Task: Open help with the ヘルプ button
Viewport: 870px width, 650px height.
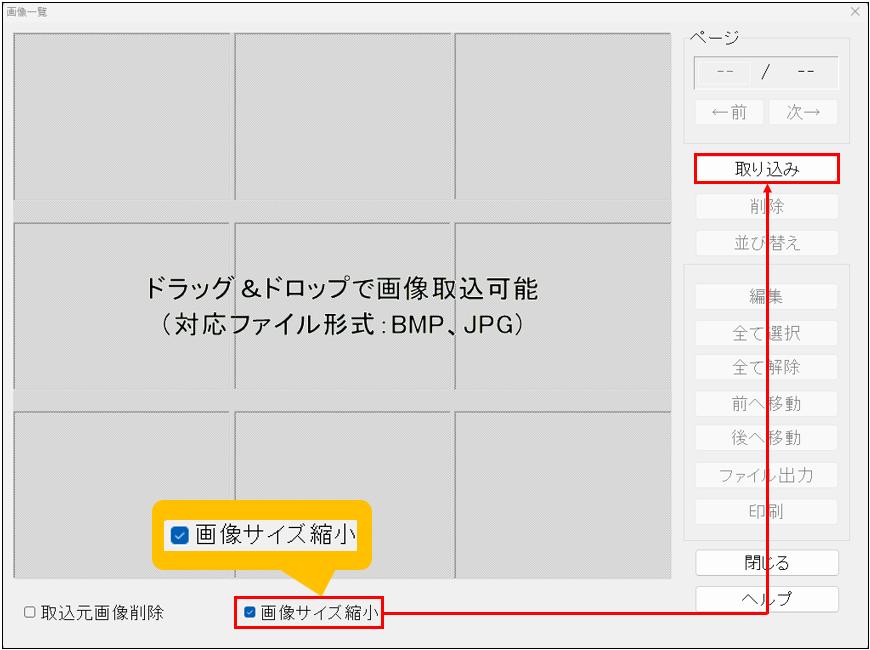Action: [766, 599]
